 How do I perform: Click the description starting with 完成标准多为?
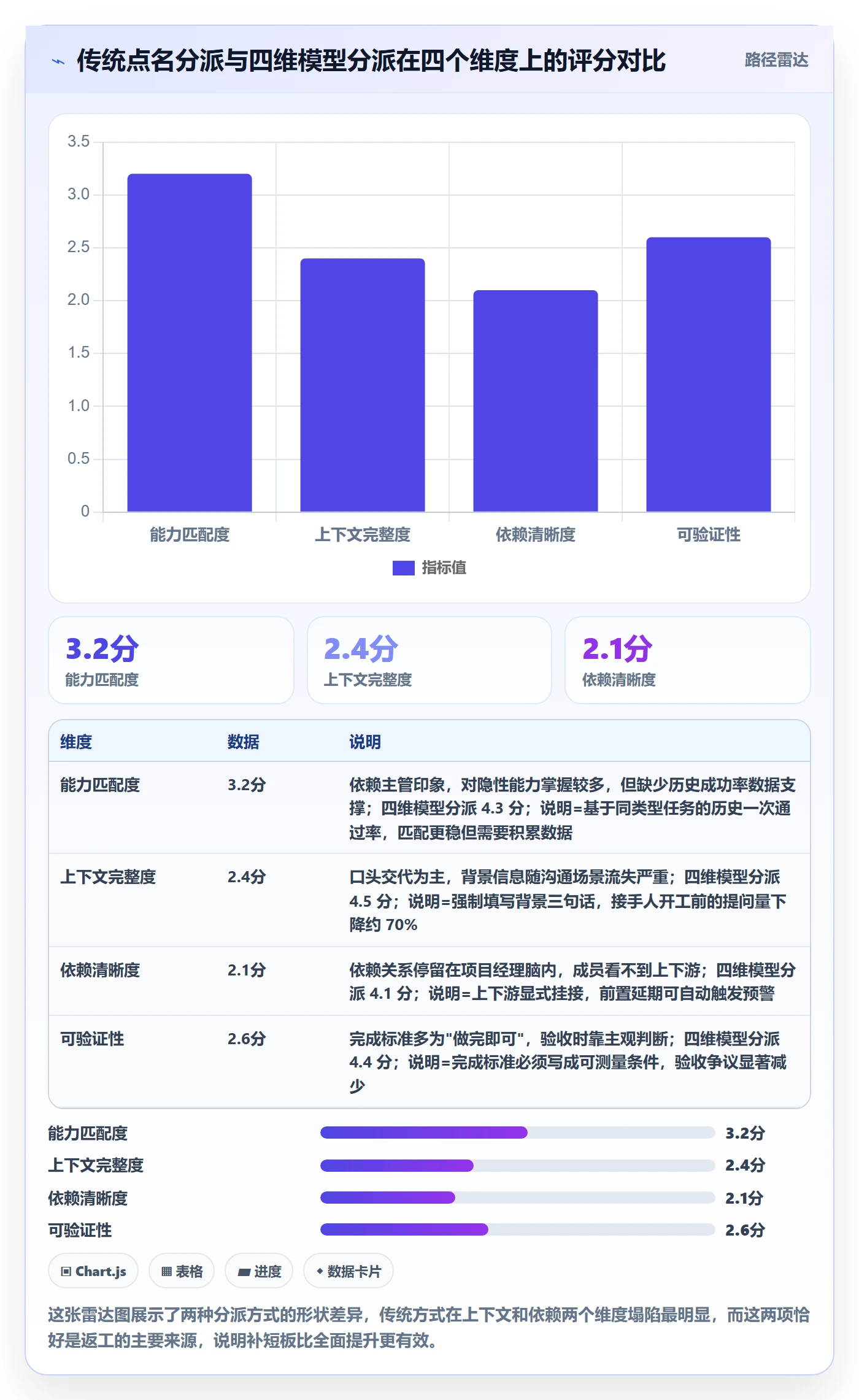tap(568, 1062)
